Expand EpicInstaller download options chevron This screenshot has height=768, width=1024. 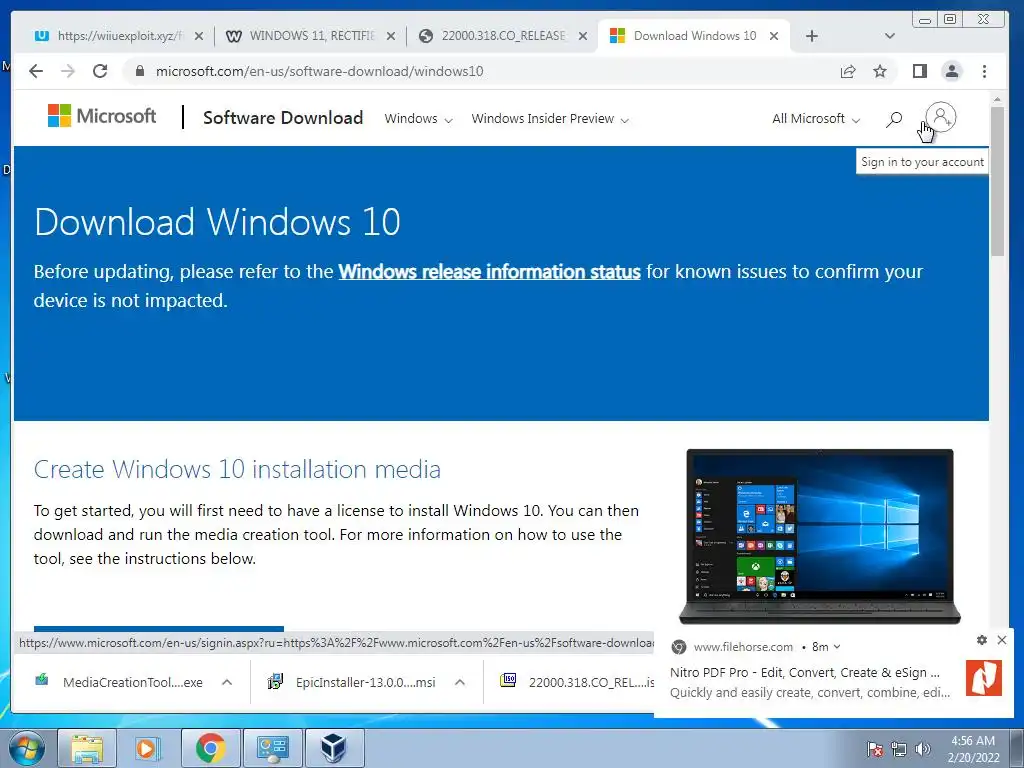point(460,682)
